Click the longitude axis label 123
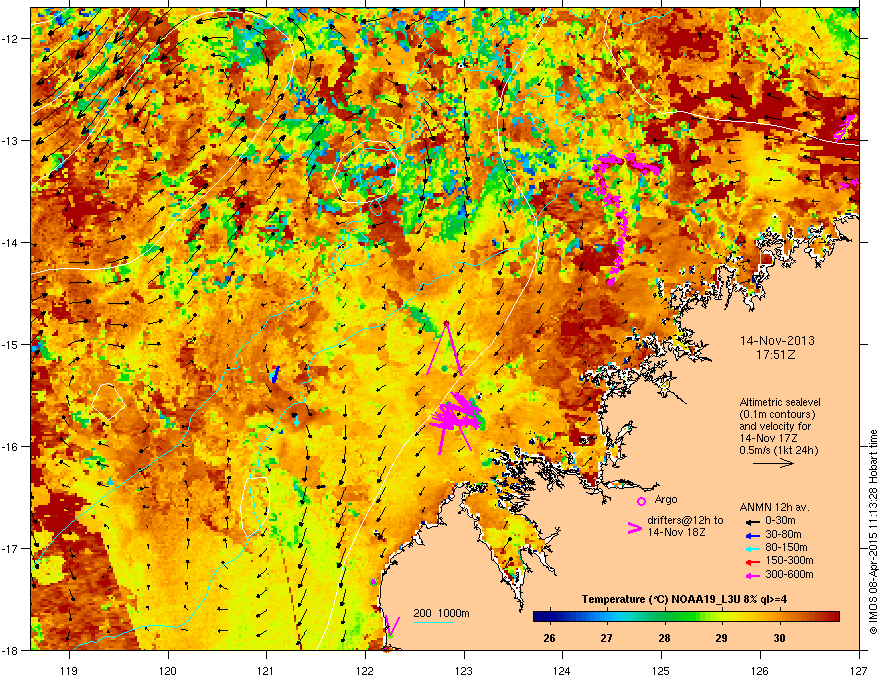Viewport: 880px width, 680px height. pos(464,670)
